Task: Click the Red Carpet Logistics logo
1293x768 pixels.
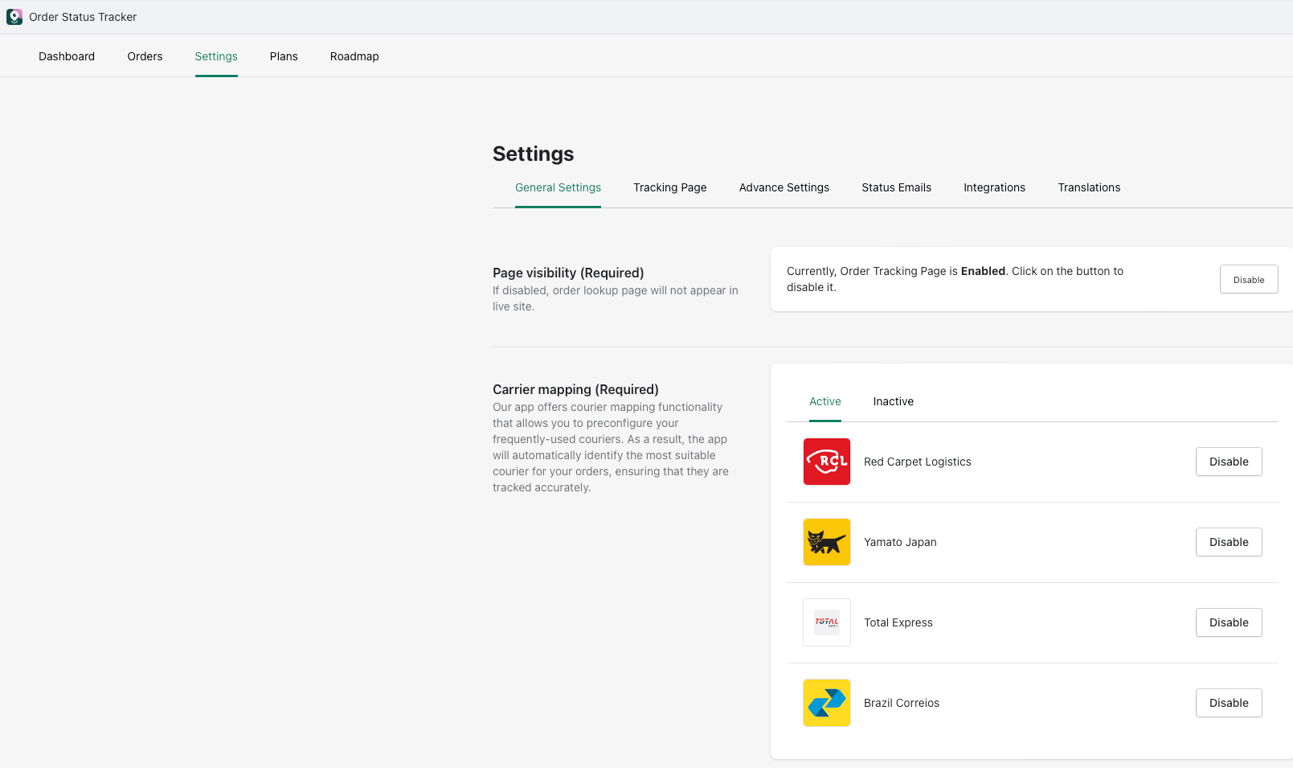Action: 826,461
